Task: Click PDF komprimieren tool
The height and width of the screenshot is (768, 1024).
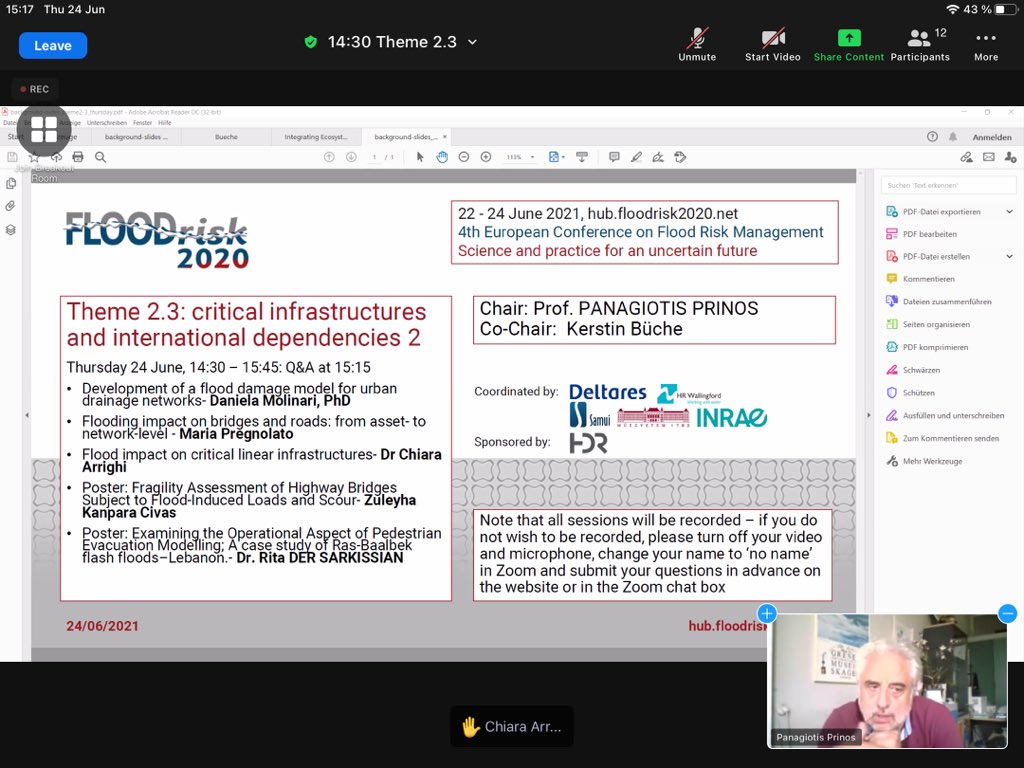Action: (927, 347)
